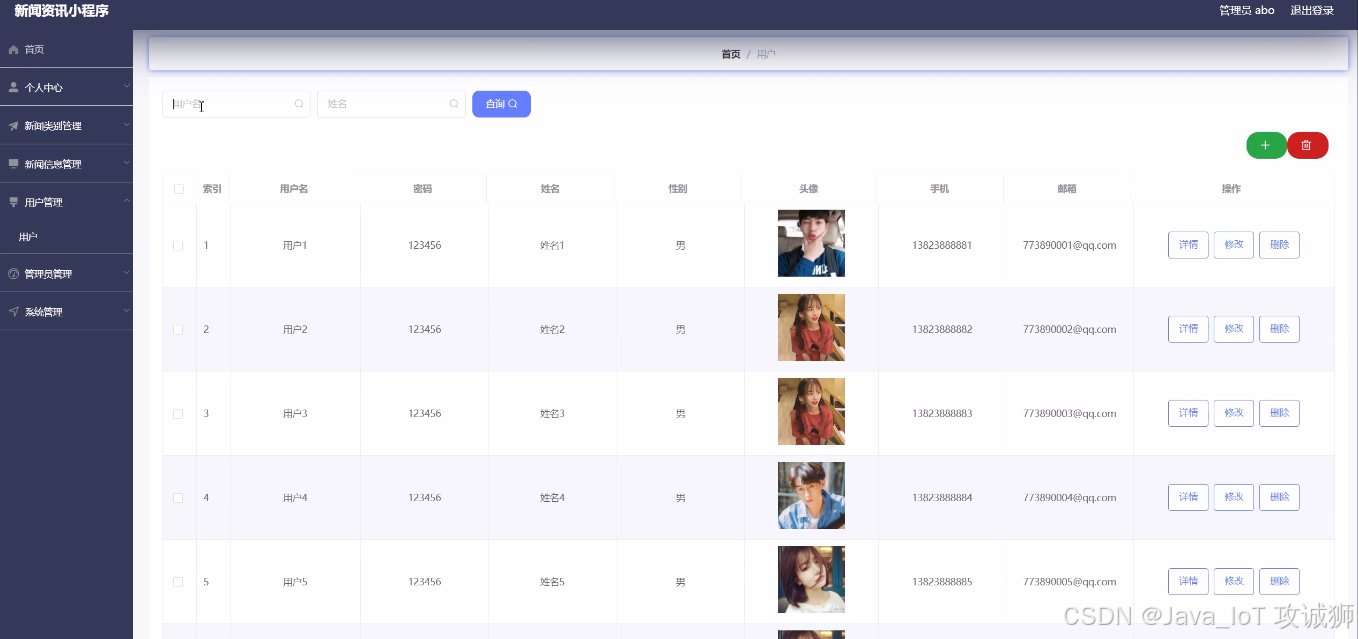The image size is (1358, 639).
Task: Expand the 新闻信息管理 menu arrow
Action: 127,163
